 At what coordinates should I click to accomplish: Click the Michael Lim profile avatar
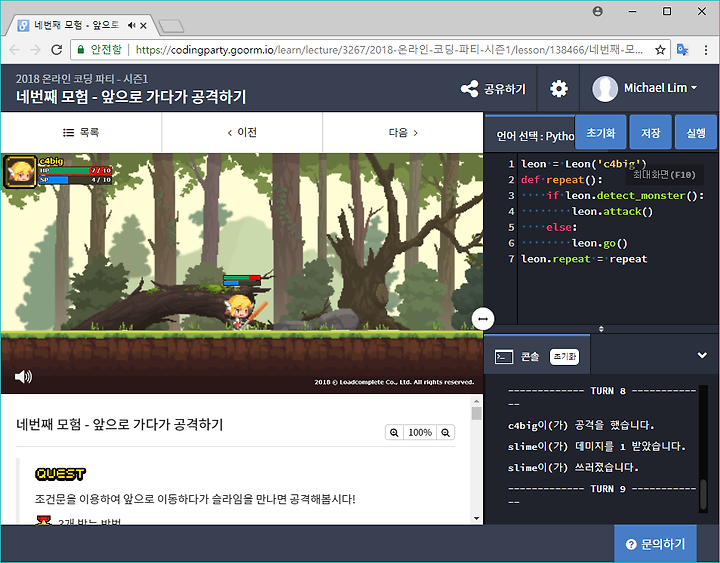click(x=605, y=88)
